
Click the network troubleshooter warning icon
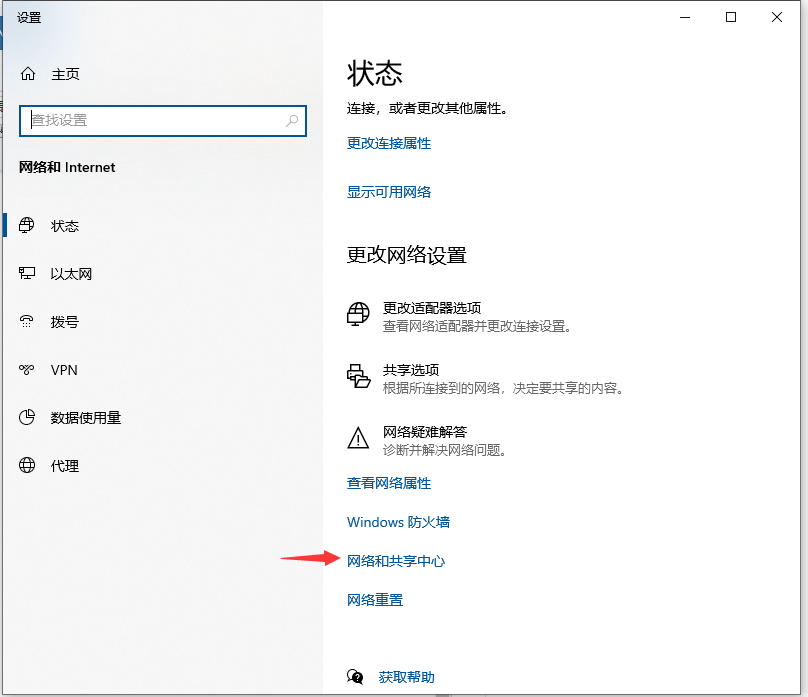(358, 439)
